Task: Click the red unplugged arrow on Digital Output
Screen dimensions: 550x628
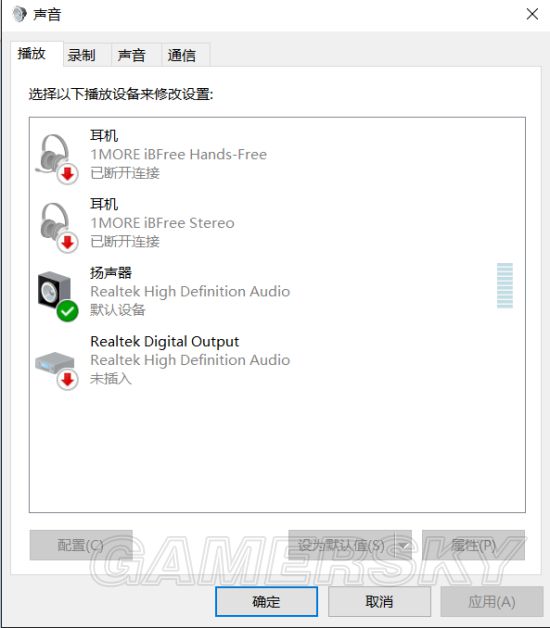Action: point(67,379)
